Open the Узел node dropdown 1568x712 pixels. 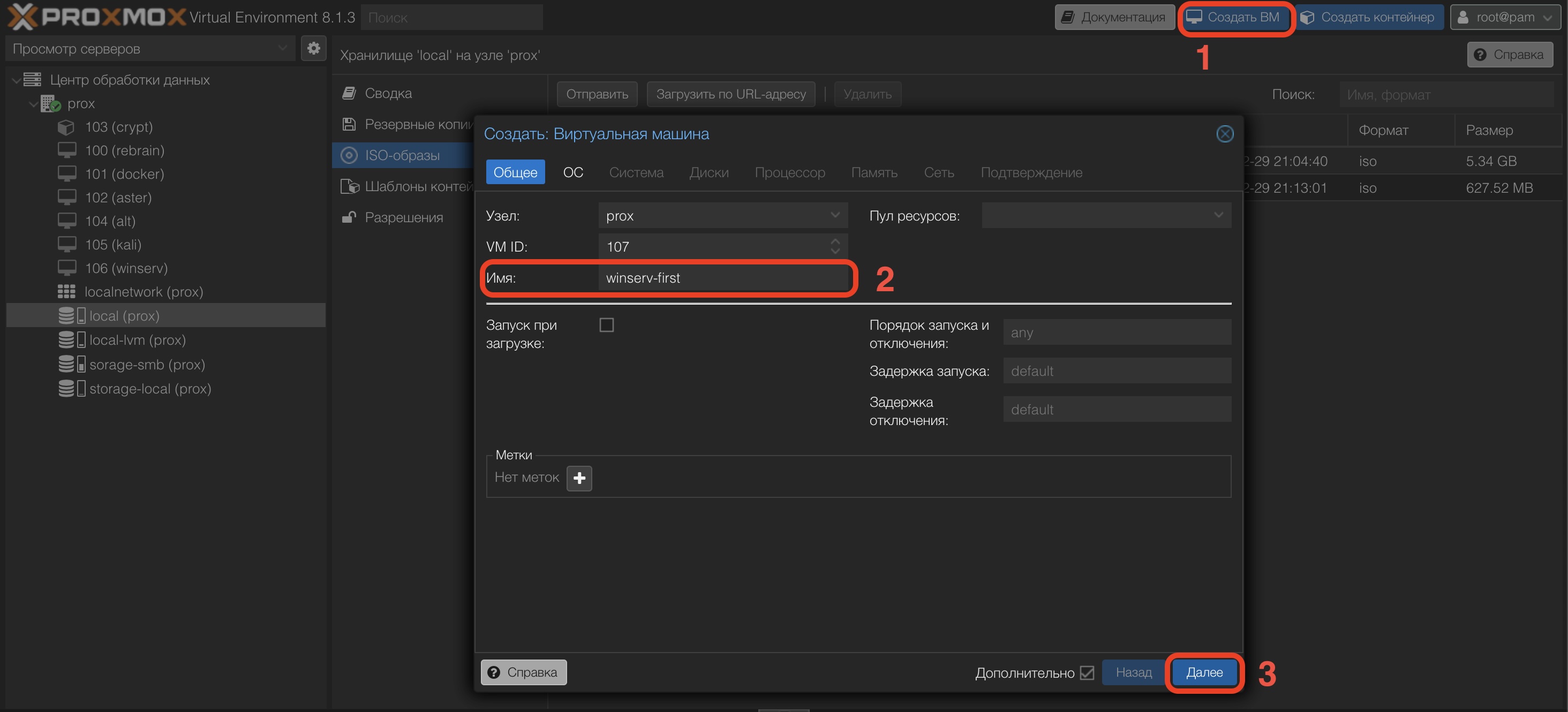[x=834, y=215]
